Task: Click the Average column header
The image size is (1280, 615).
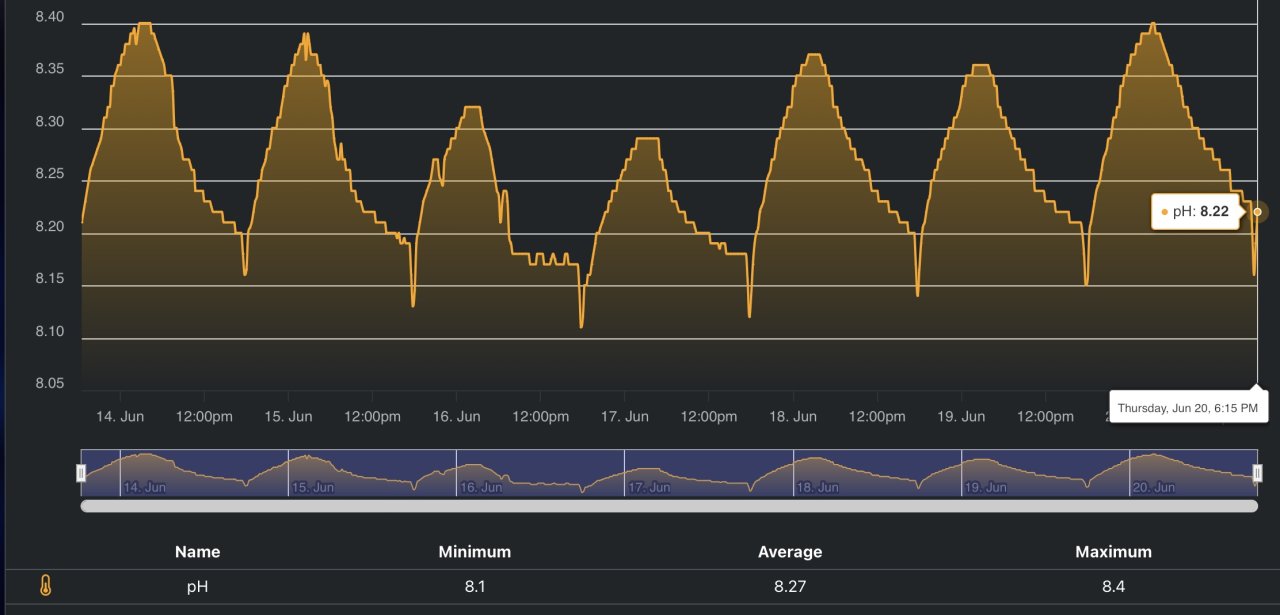Action: pos(790,552)
